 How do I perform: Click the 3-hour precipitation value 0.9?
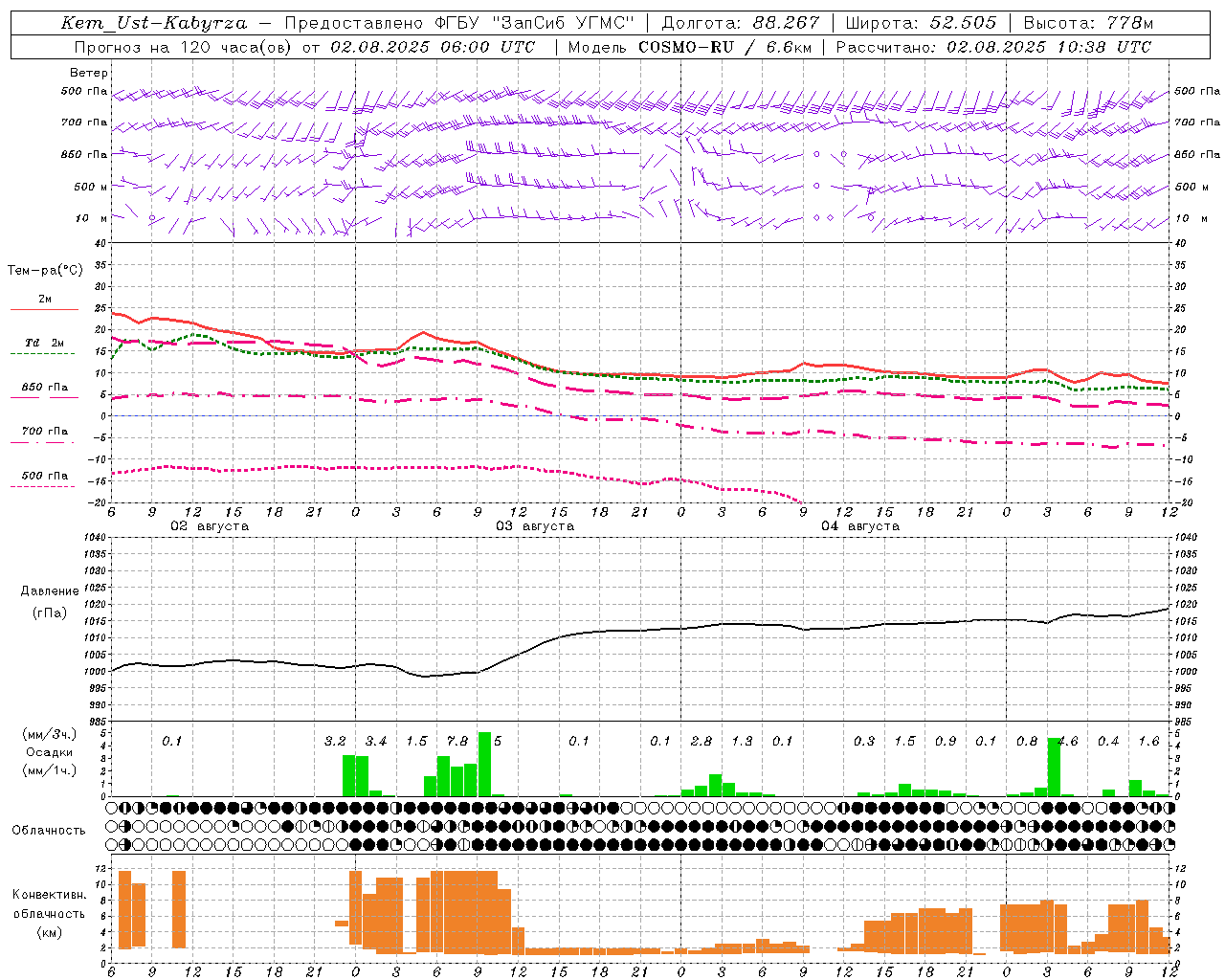946,742
